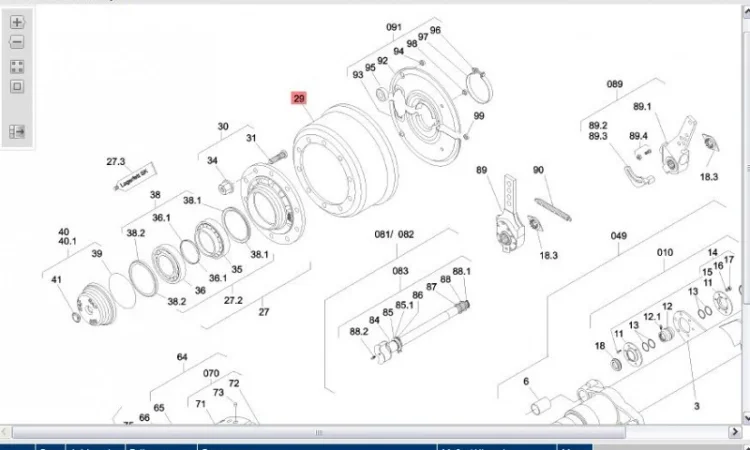
Task: Select part callout 091 on the diagram
Action: pyautogui.click(x=393, y=27)
